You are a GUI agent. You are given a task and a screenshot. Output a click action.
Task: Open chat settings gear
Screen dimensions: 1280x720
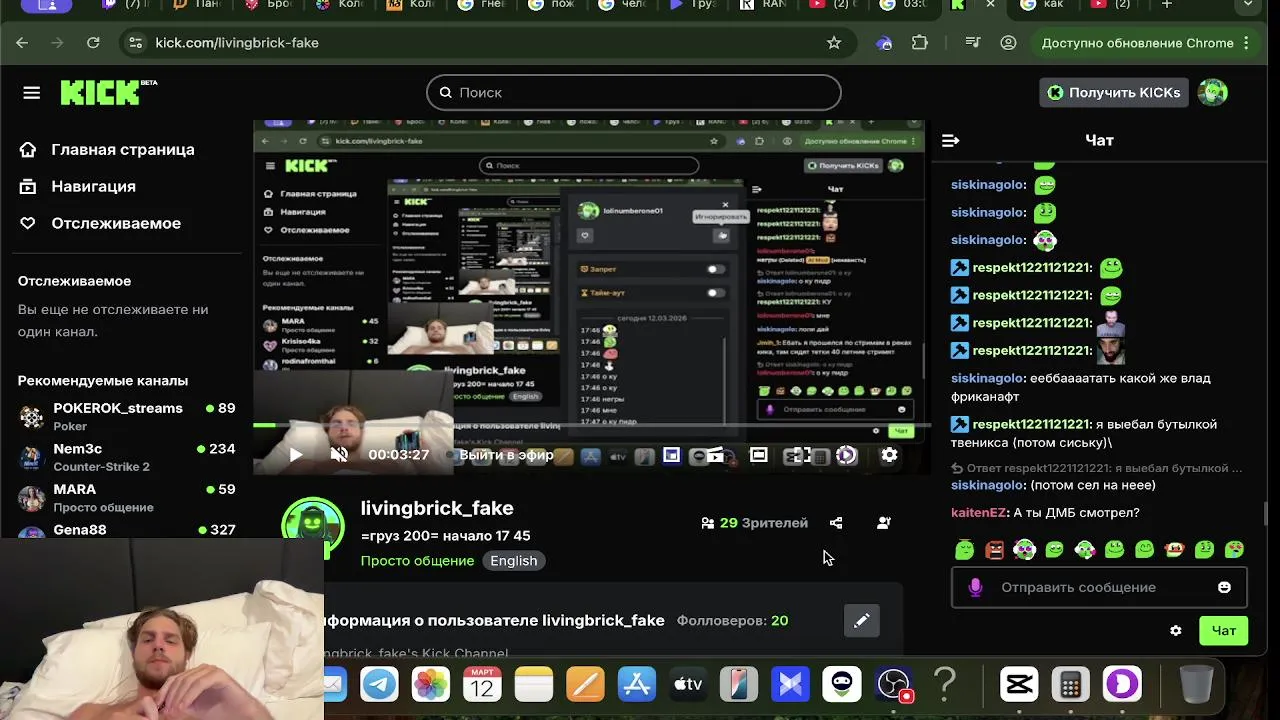pos(1176,631)
